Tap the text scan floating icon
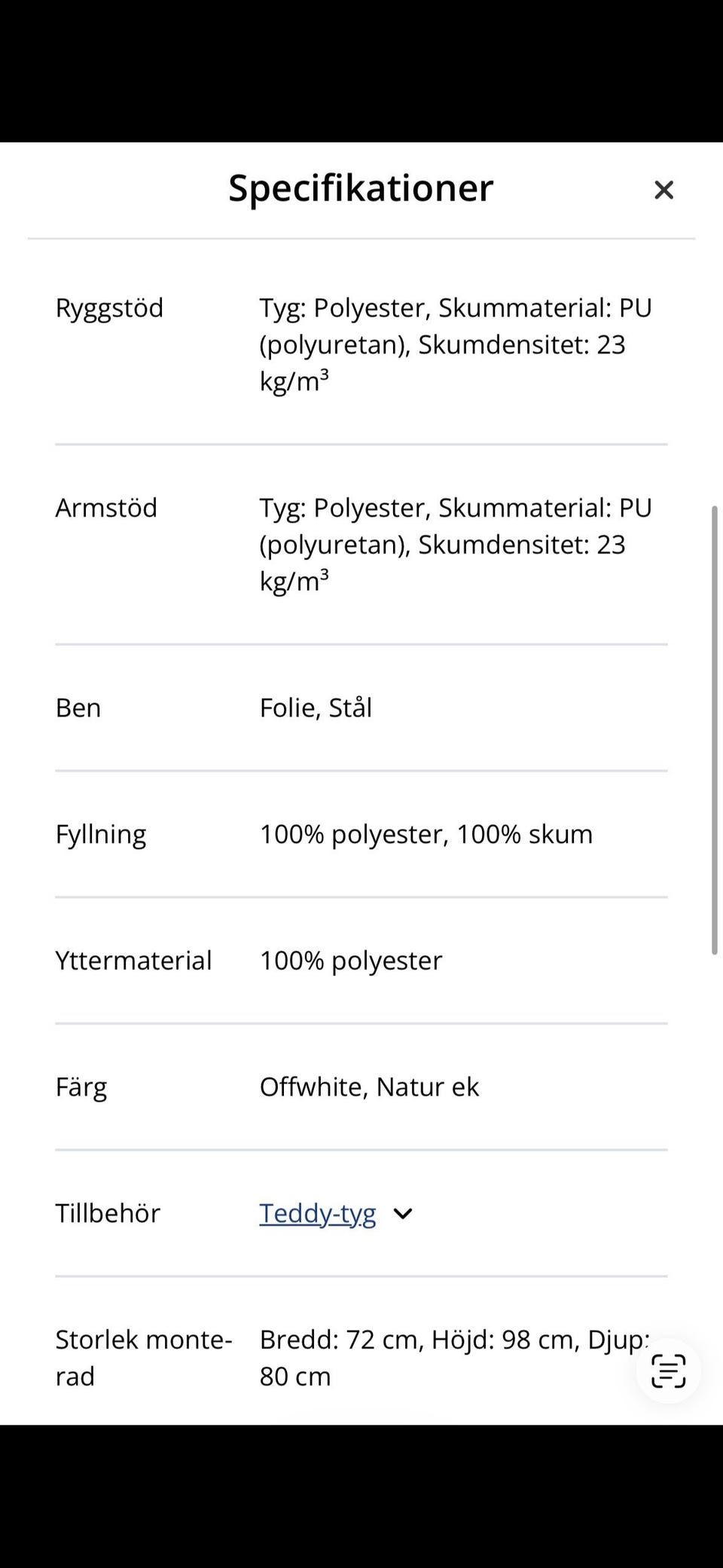The image size is (723, 1568). pos(668,1371)
